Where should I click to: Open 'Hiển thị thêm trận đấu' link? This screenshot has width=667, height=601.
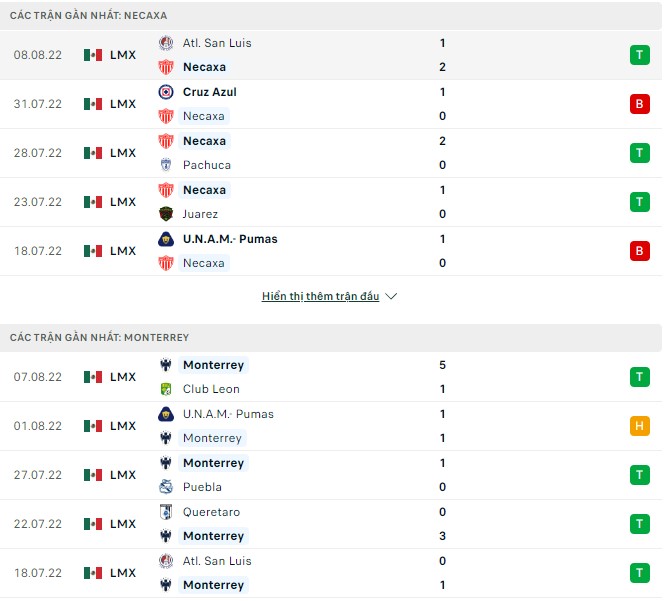[320, 297]
